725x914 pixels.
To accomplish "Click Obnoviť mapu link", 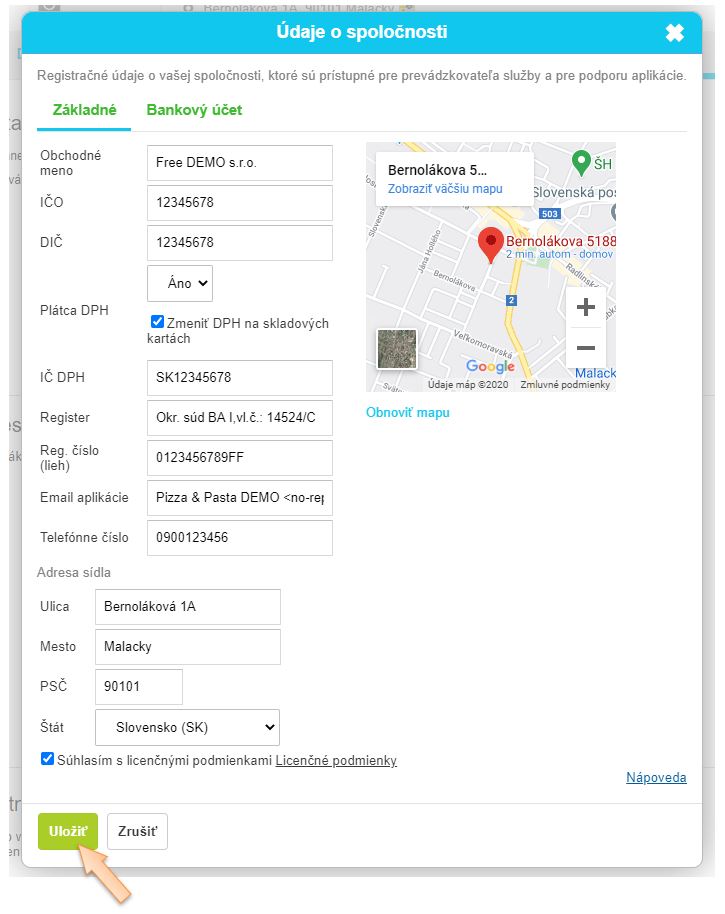I will (408, 412).
